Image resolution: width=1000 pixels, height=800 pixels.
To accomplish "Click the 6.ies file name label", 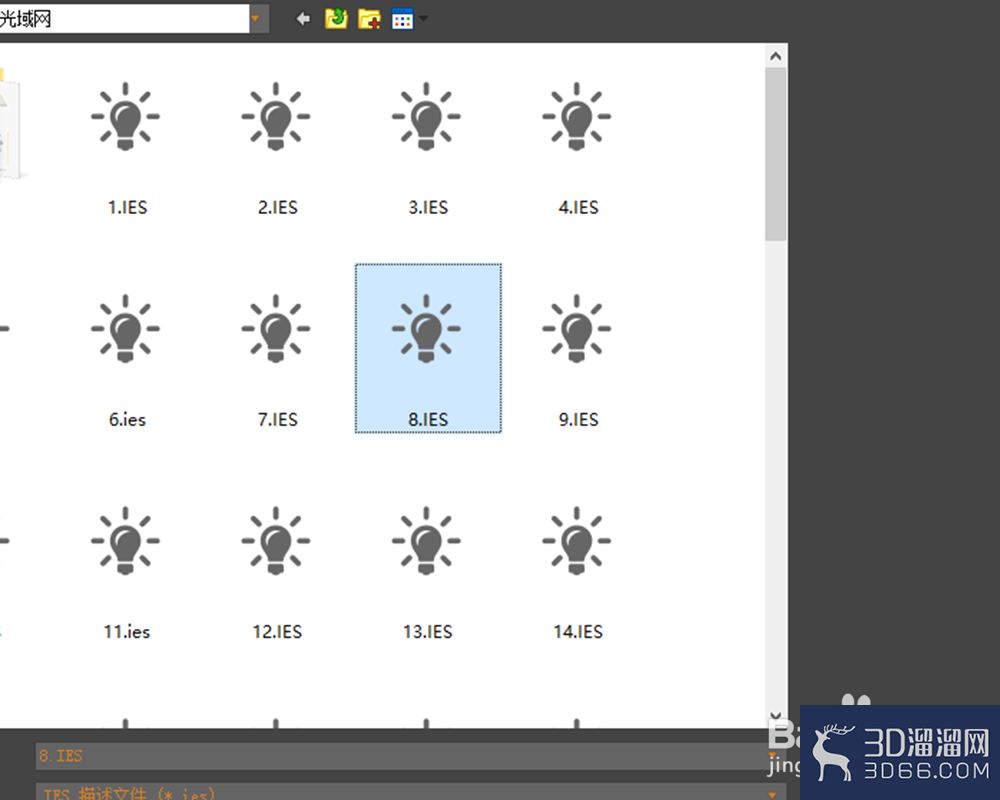I will click(x=127, y=419).
